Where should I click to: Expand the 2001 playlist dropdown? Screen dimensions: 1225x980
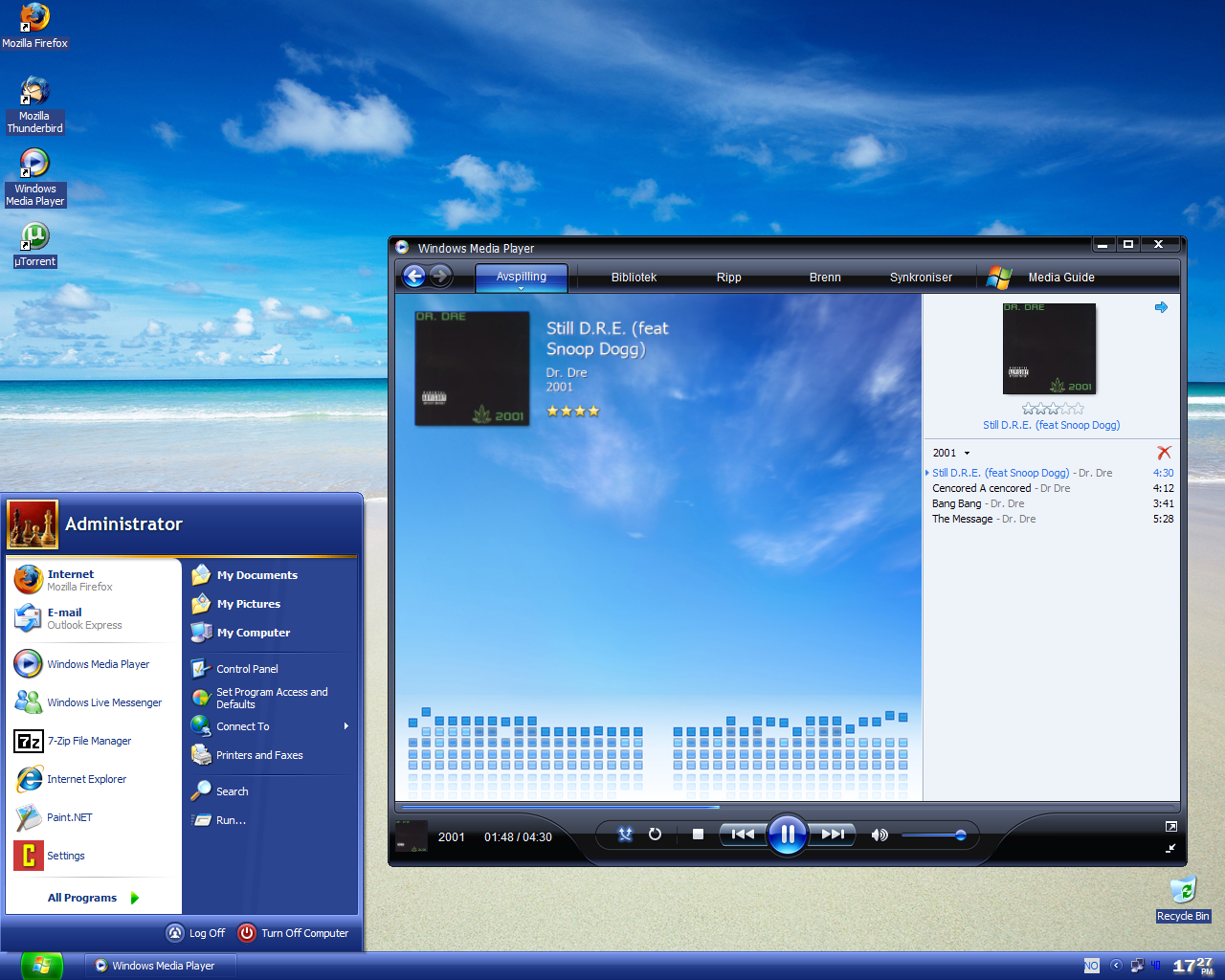(x=967, y=454)
